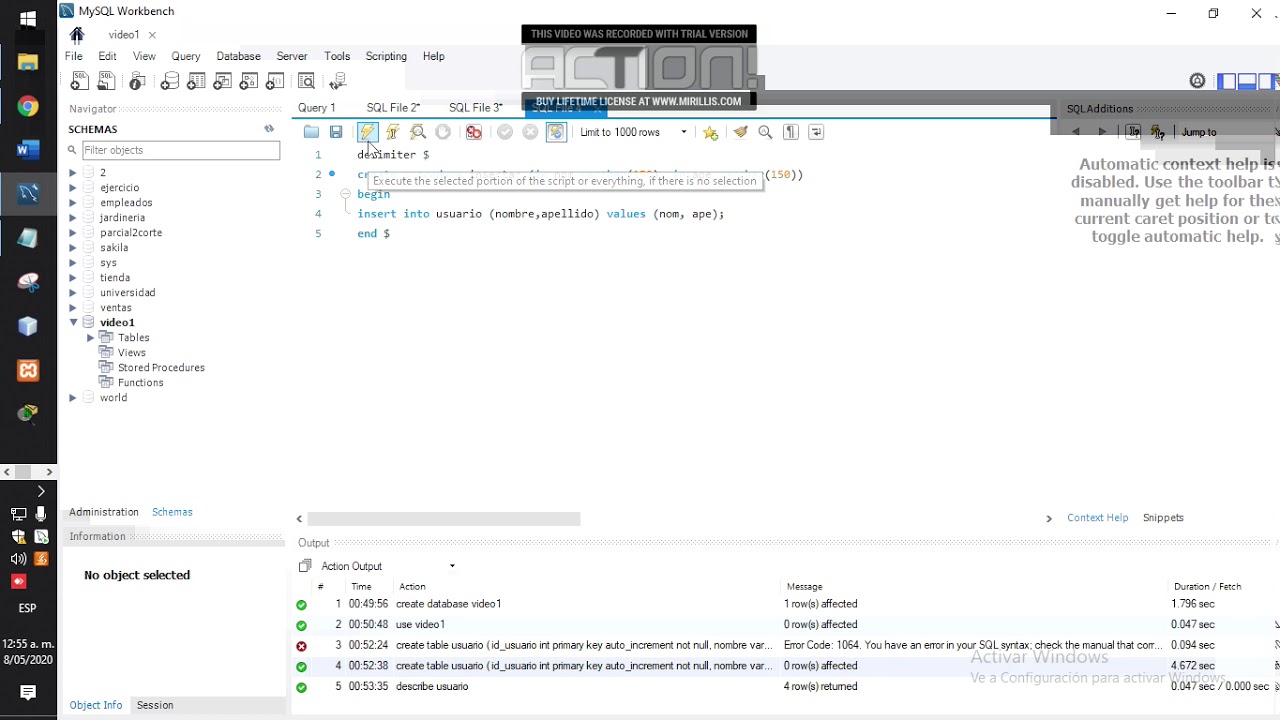
Task: Open find panel magnifier in editor toolbar
Action: click(765, 132)
